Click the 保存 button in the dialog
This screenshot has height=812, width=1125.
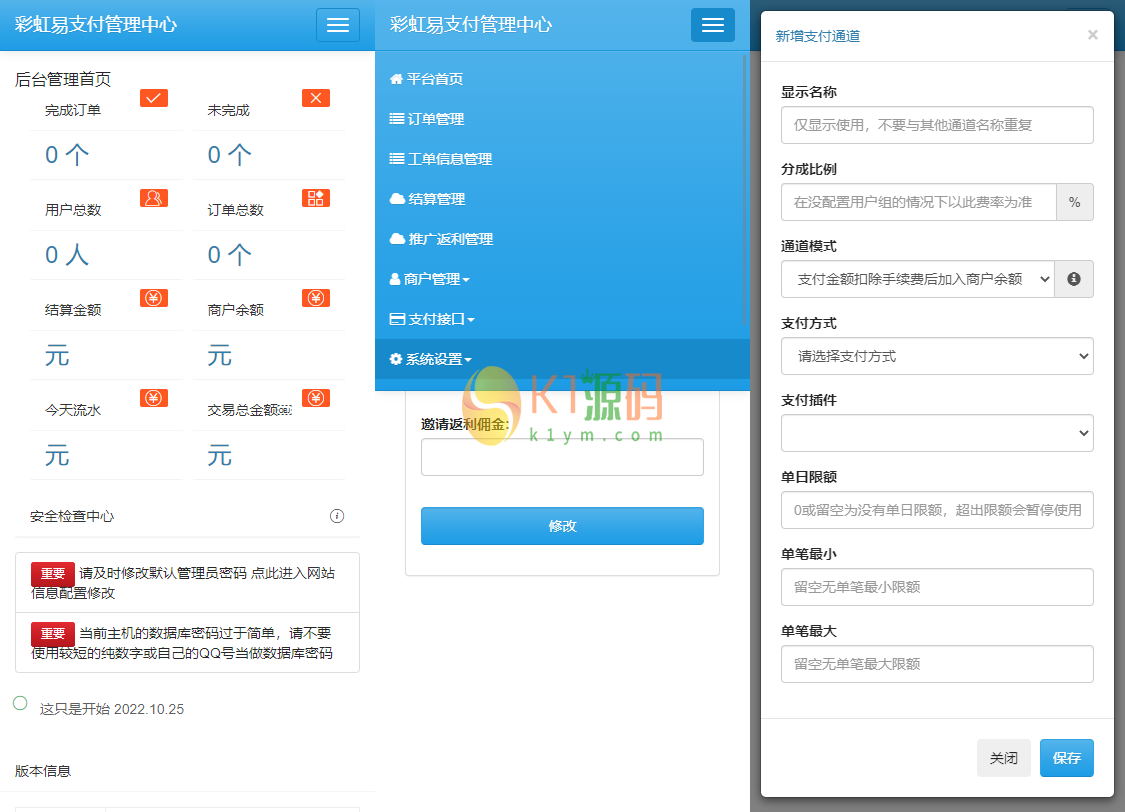1066,758
